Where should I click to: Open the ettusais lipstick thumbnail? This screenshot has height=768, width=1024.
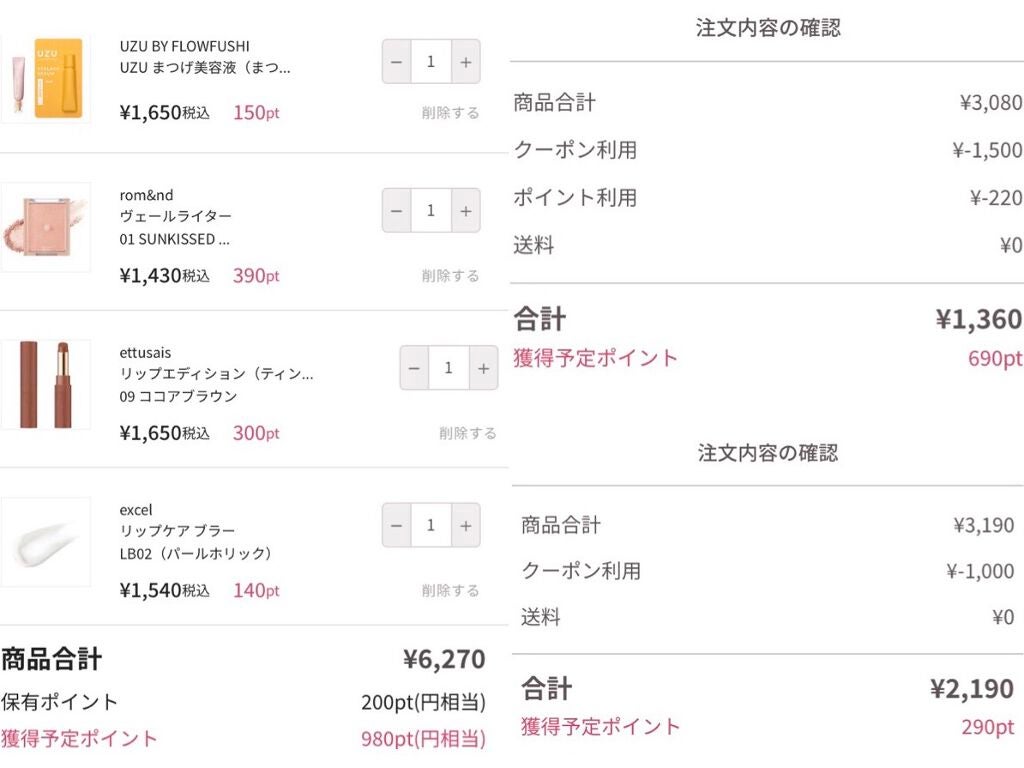click(46, 384)
